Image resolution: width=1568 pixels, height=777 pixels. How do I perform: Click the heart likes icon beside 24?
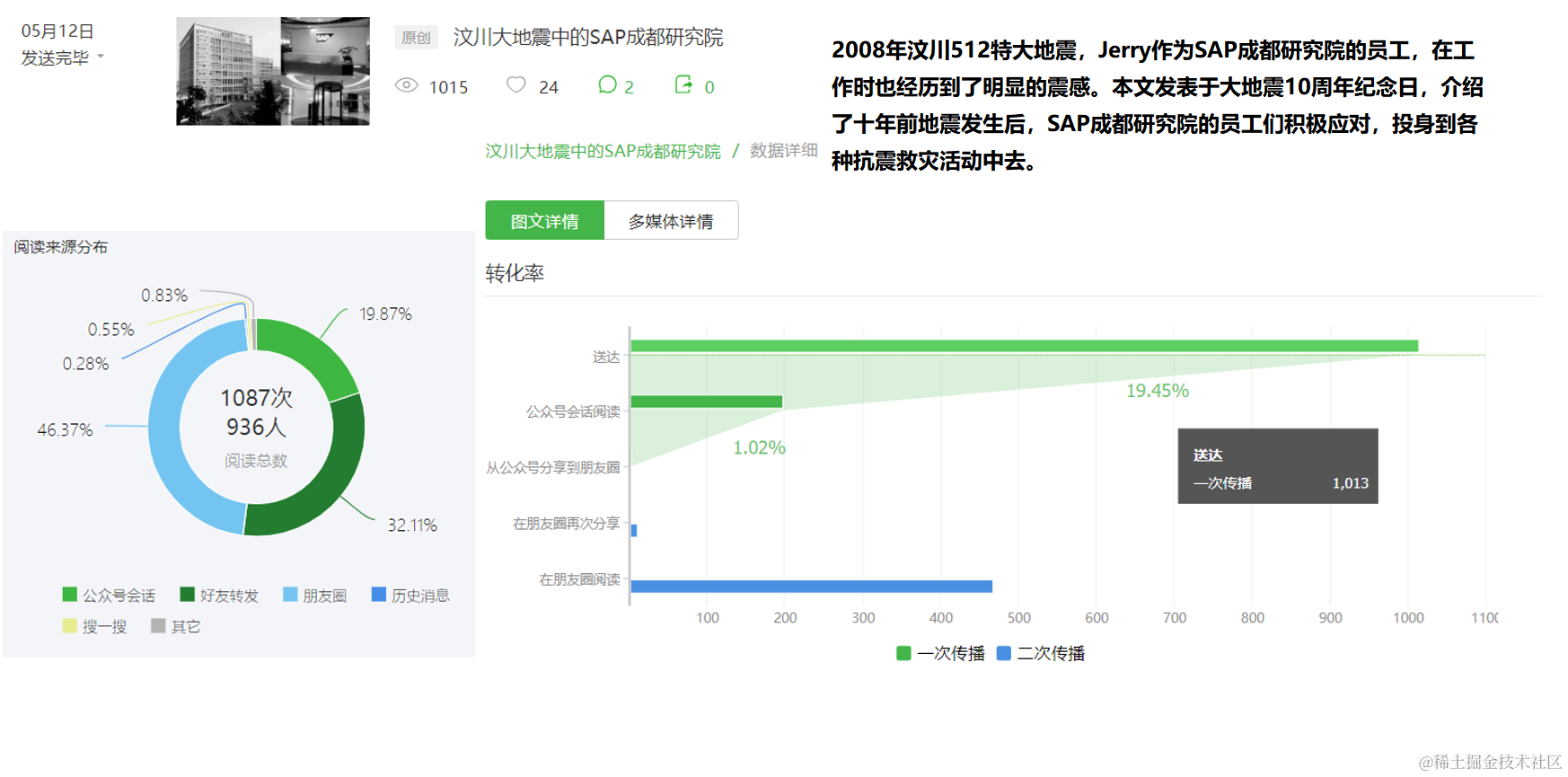(515, 84)
